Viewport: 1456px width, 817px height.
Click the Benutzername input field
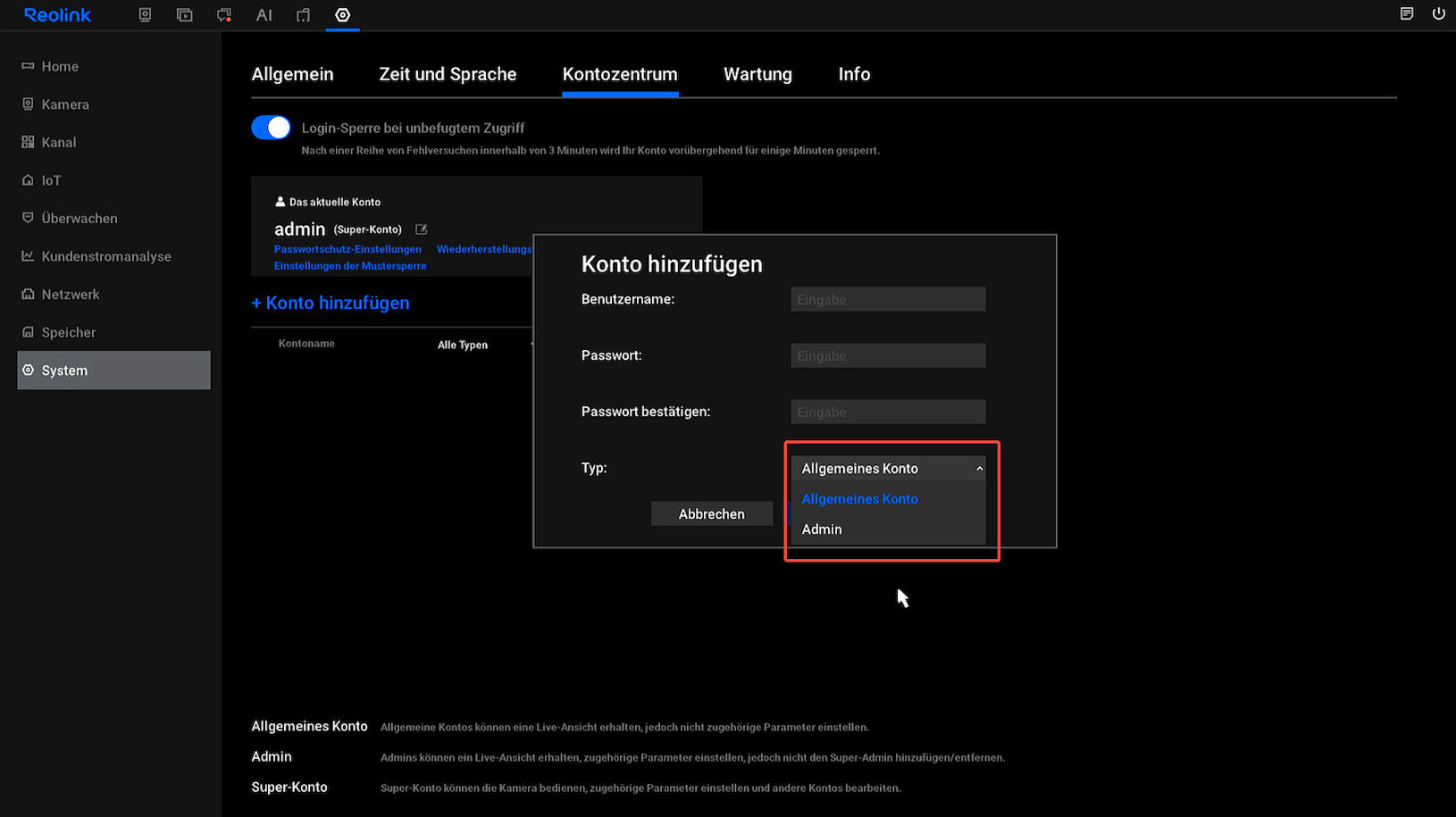pos(888,299)
